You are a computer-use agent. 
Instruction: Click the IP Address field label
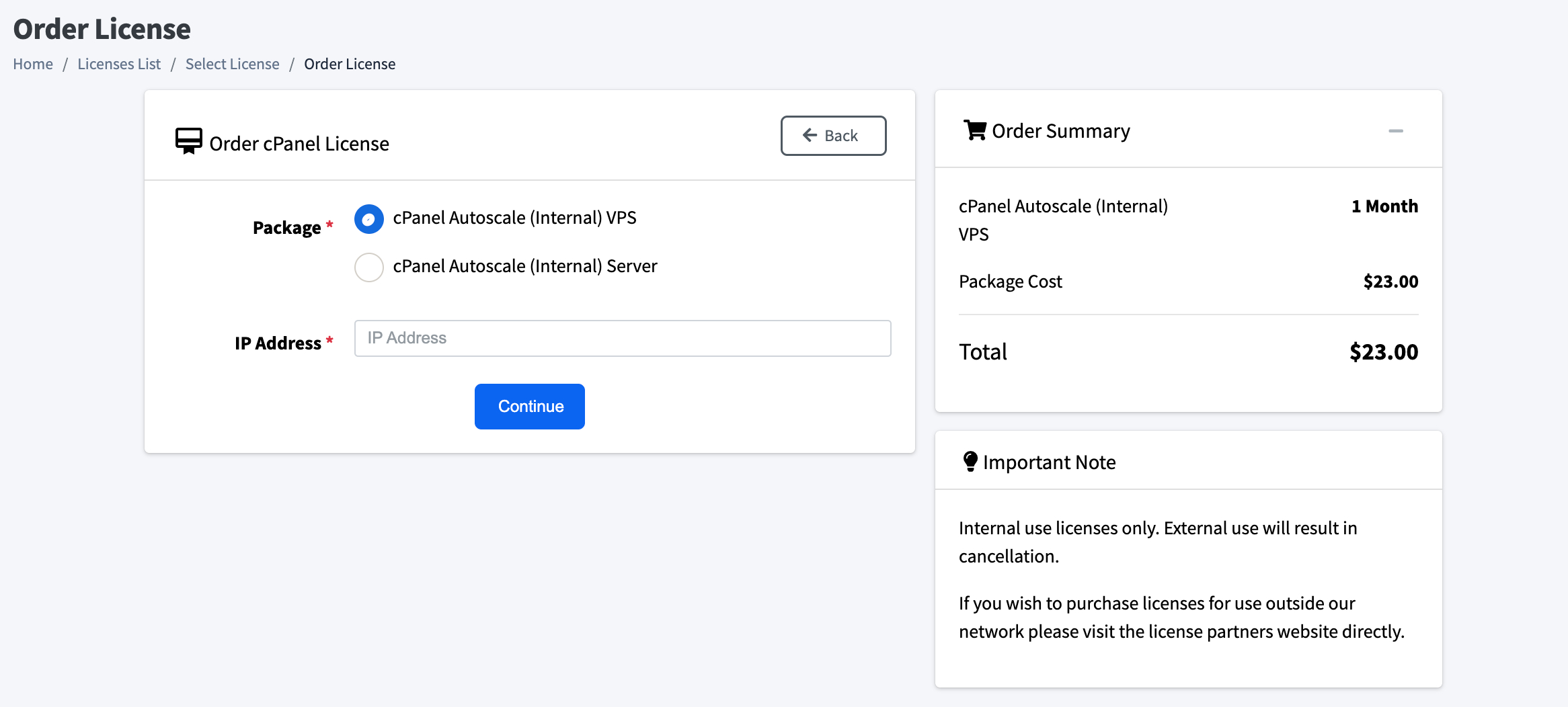(x=278, y=343)
